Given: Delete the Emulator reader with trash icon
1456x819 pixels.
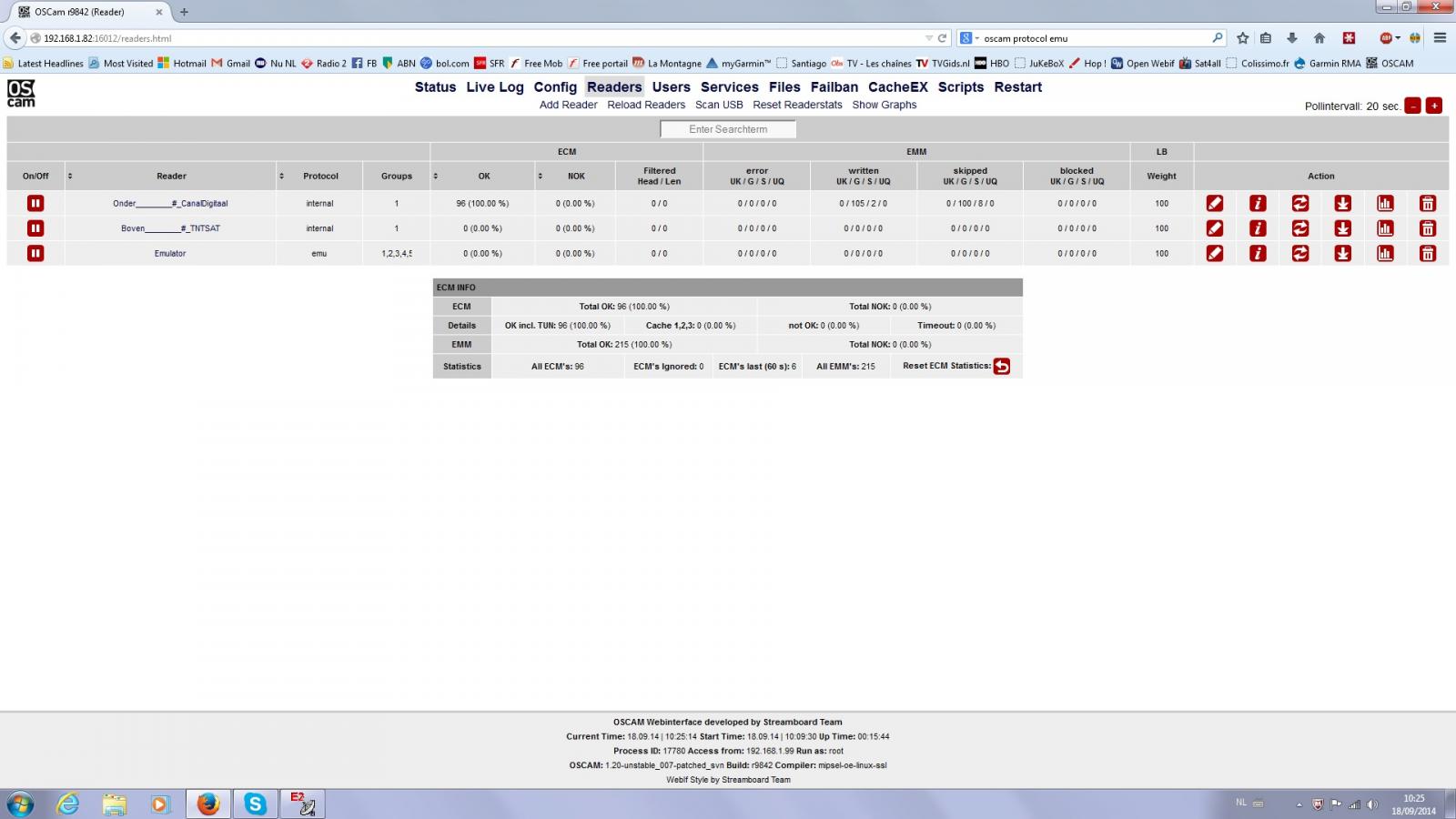Looking at the screenshot, I should pyautogui.click(x=1428, y=254).
